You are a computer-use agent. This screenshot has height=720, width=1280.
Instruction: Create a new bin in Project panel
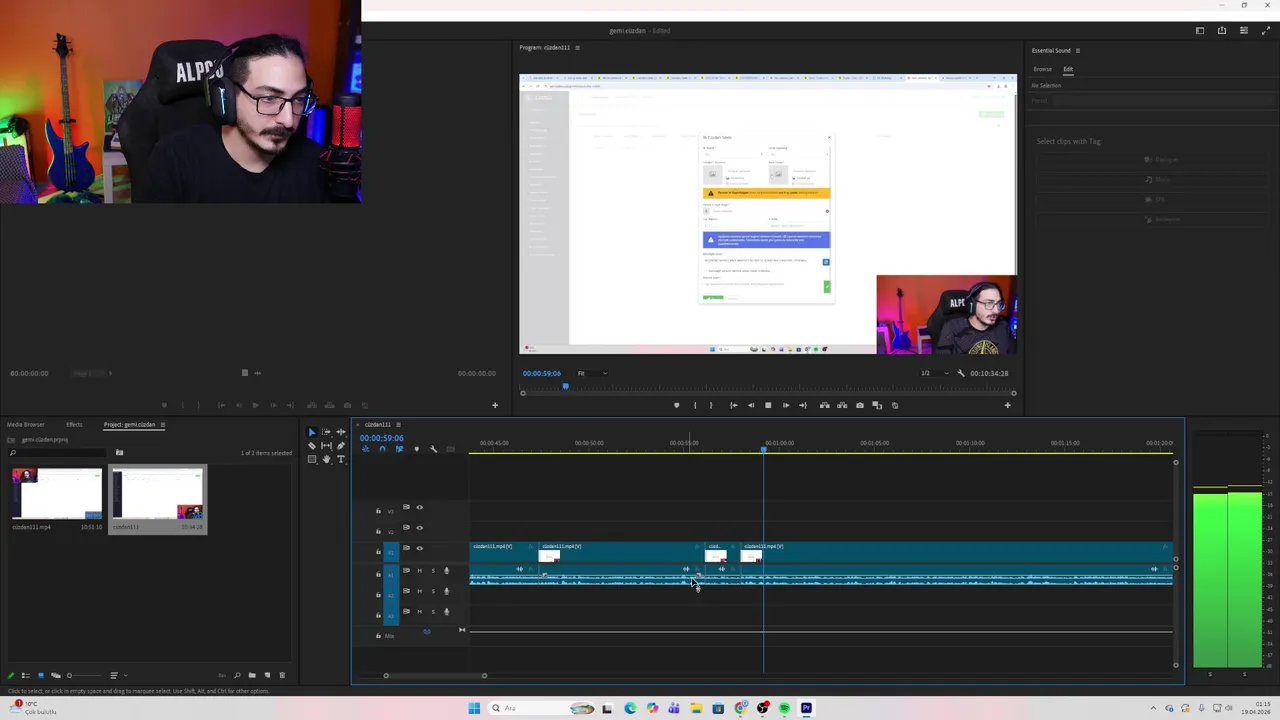[252, 675]
